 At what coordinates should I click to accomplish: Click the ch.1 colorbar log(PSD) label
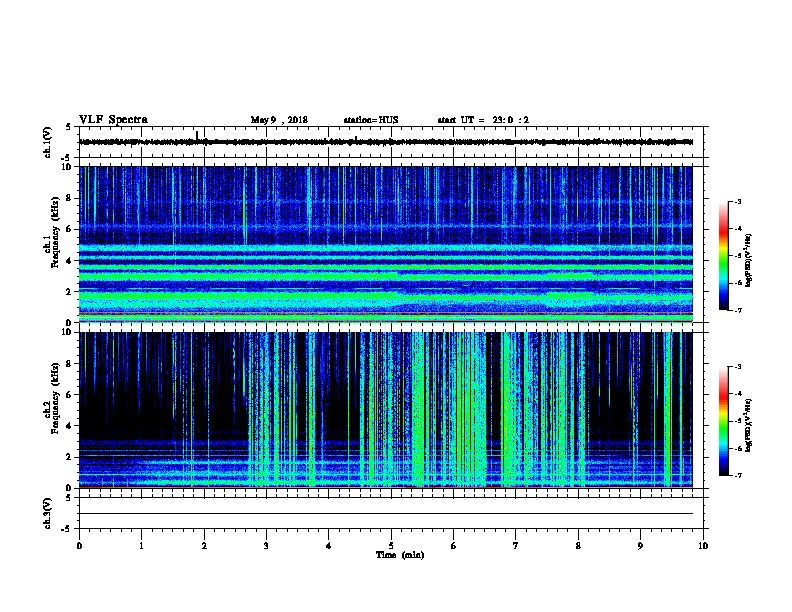point(748,260)
